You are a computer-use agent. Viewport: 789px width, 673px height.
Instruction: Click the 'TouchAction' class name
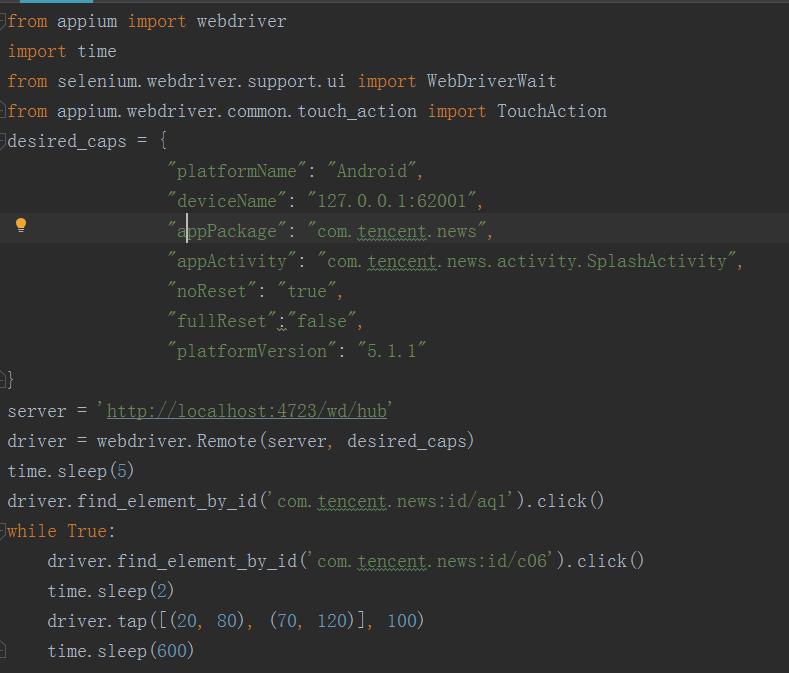552,111
